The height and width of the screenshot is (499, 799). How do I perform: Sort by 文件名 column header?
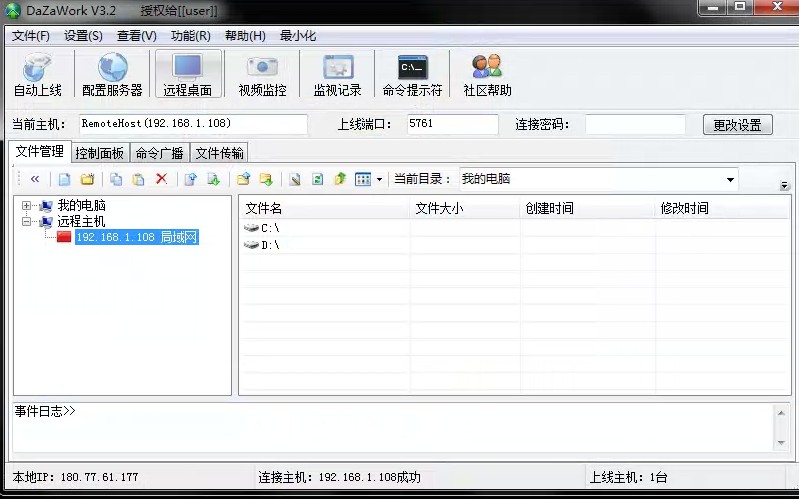pyautogui.click(x=325, y=208)
